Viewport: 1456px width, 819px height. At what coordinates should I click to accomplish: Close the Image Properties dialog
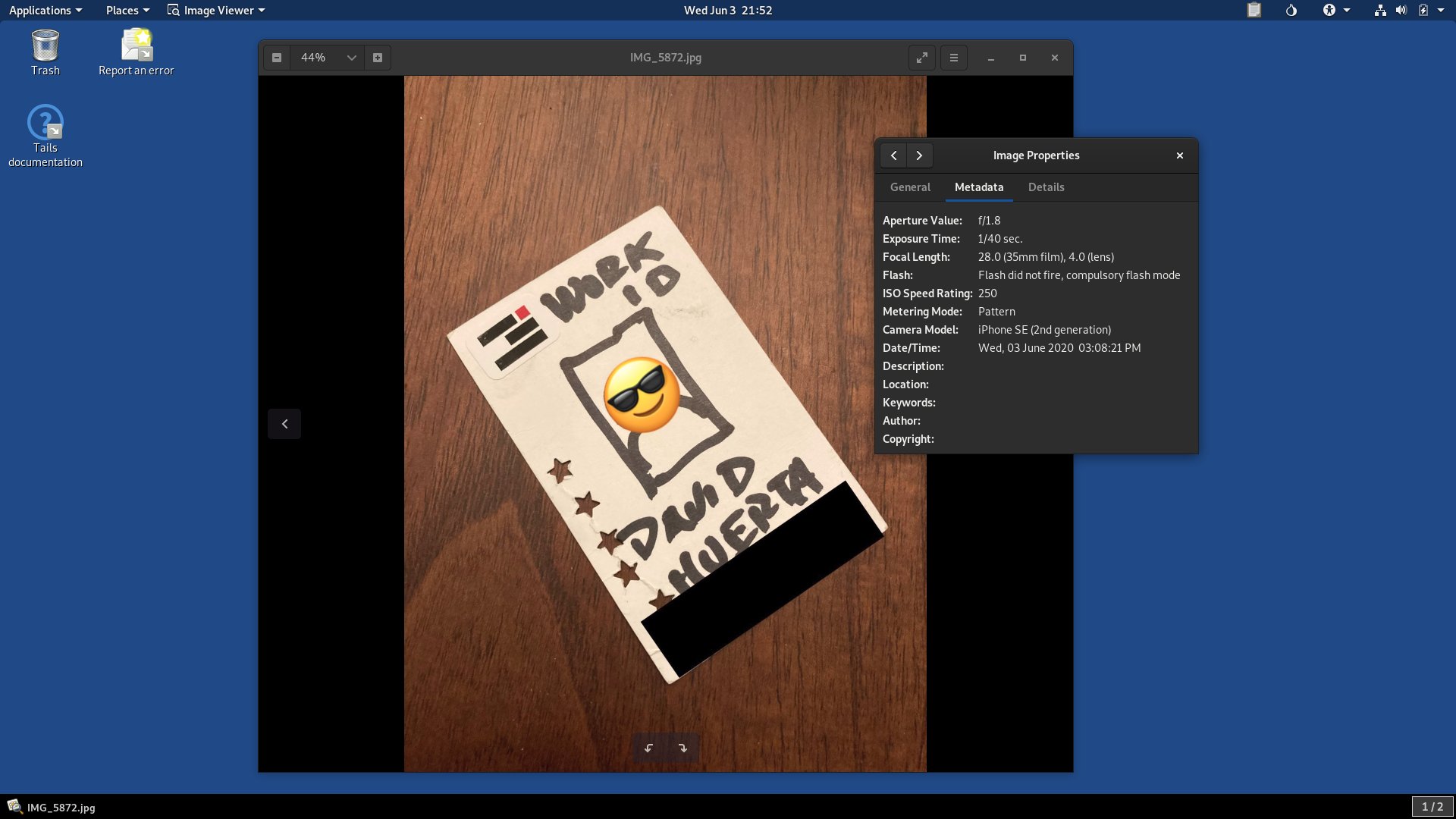pyautogui.click(x=1180, y=155)
